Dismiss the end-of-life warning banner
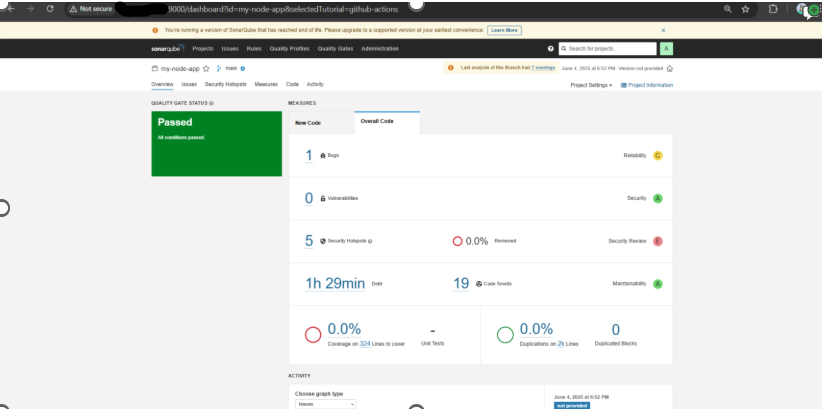The width and height of the screenshot is (822, 409). pyautogui.click(x=663, y=30)
